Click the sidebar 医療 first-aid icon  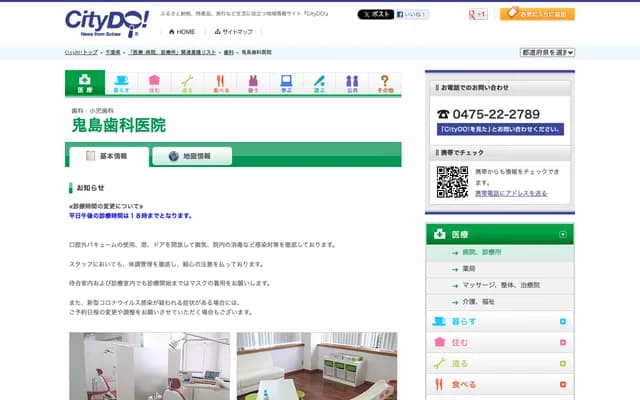coord(440,234)
